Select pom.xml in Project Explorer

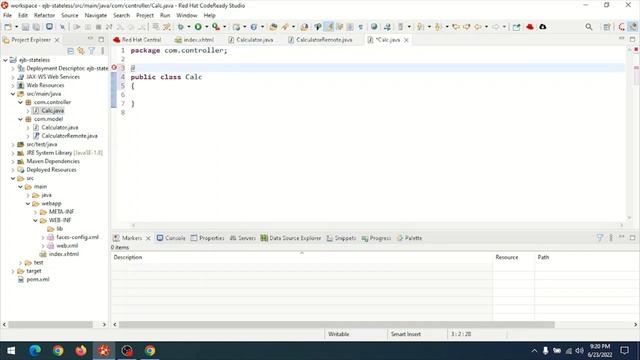[x=38, y=280]
